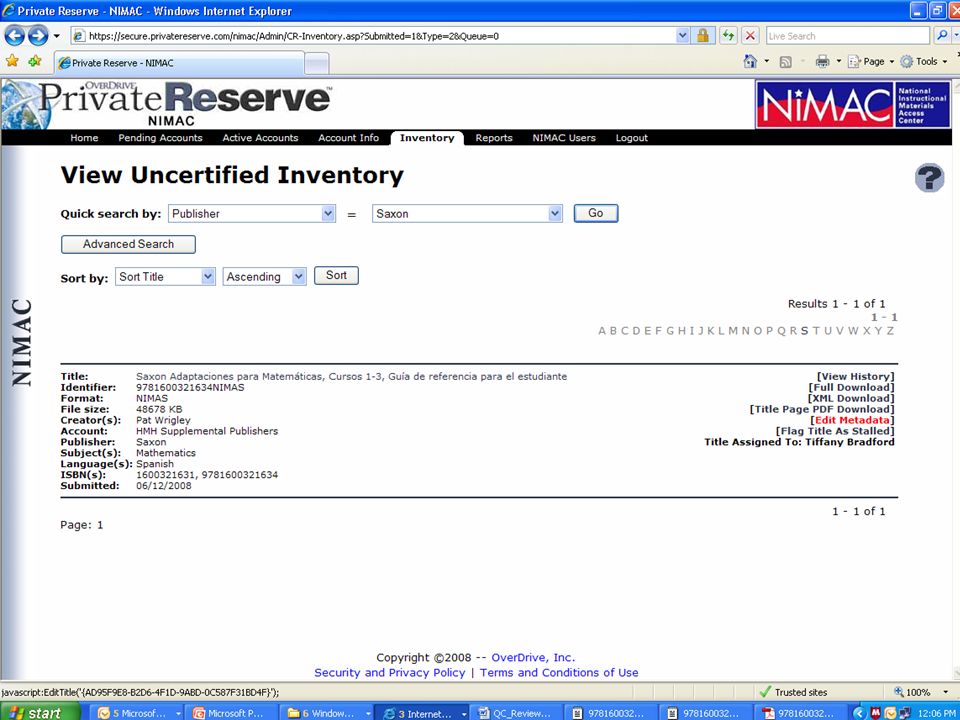Click the Title Page PDF Download link

pyautogui.click(x=822, y=410)
